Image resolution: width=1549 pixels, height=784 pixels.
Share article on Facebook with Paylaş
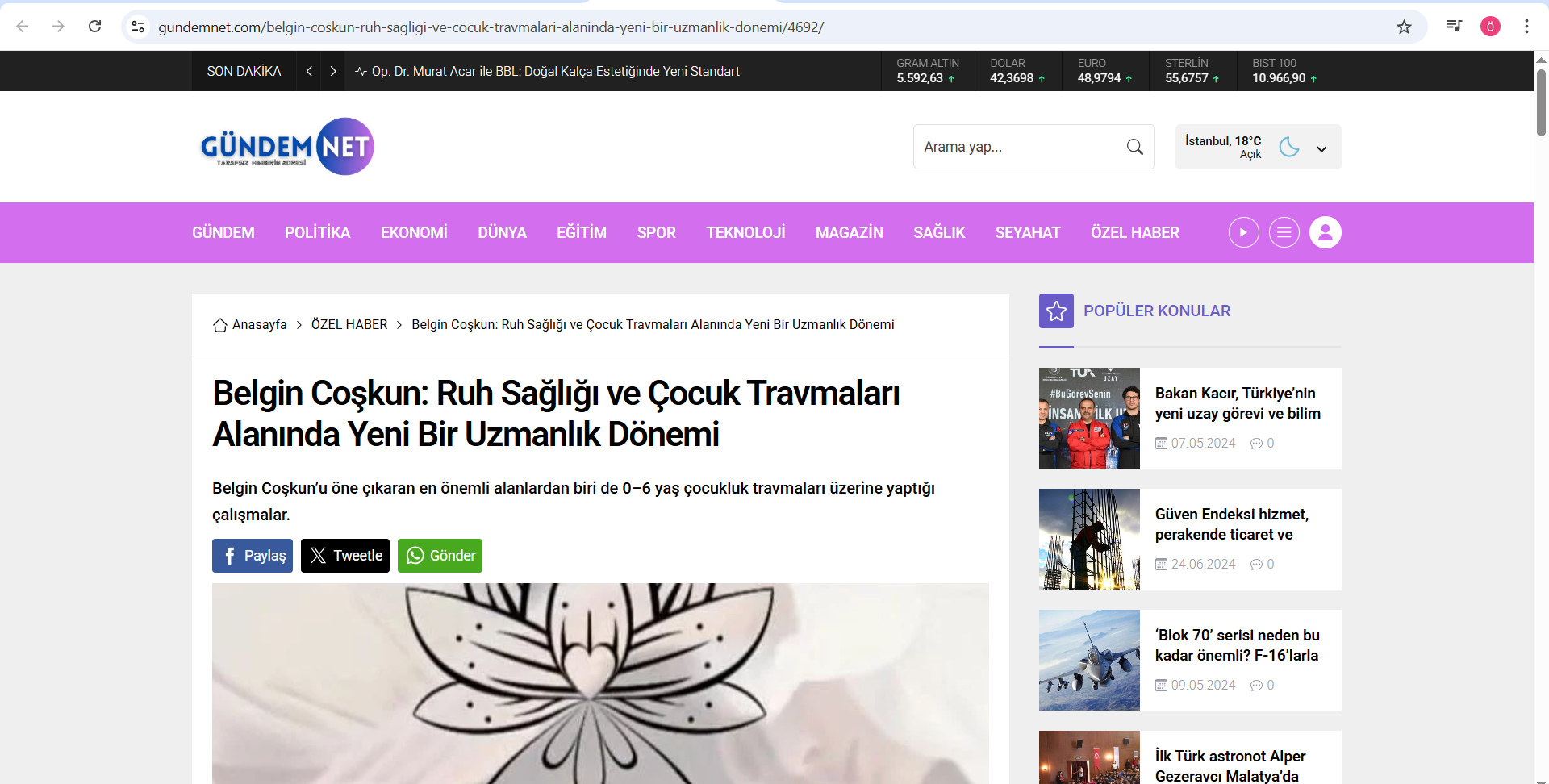point(253,556)
